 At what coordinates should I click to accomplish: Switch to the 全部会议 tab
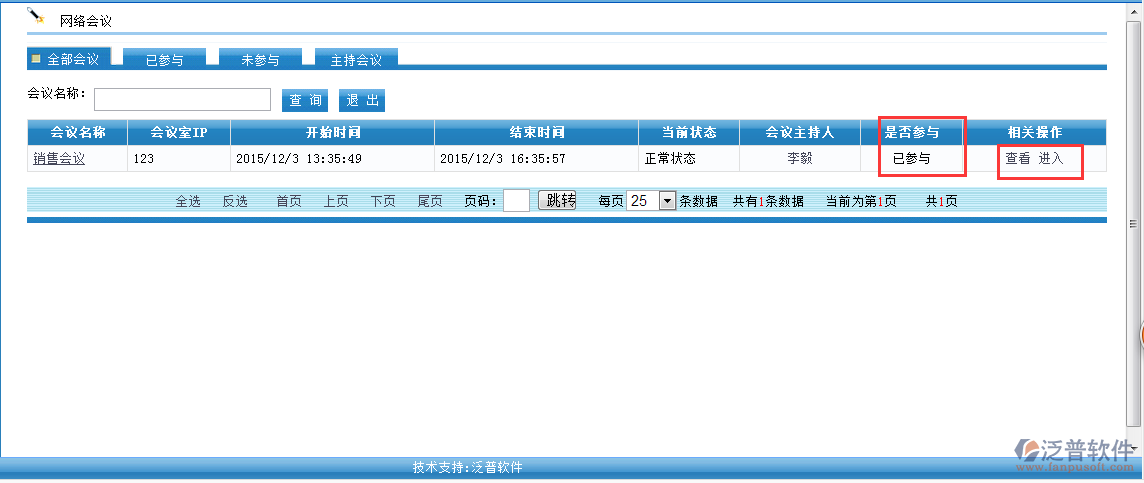pos(66,59)
